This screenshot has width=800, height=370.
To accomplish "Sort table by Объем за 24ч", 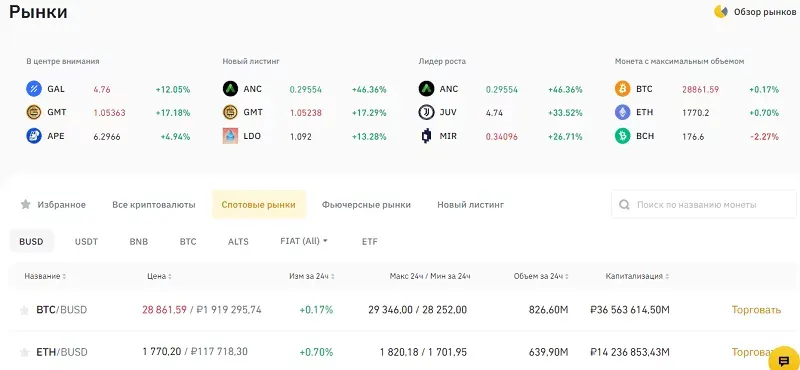I will [541, 276].
